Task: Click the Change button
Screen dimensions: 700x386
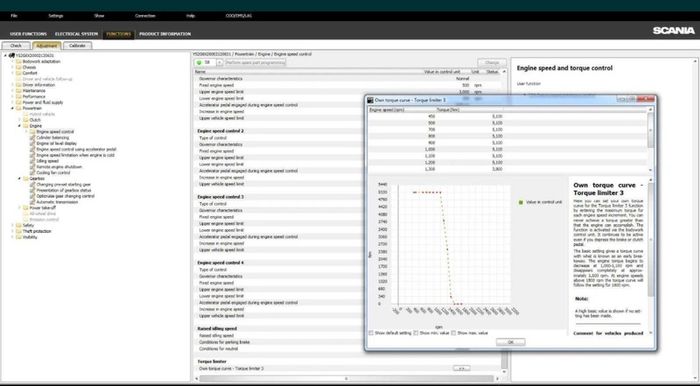Action: 492,63
